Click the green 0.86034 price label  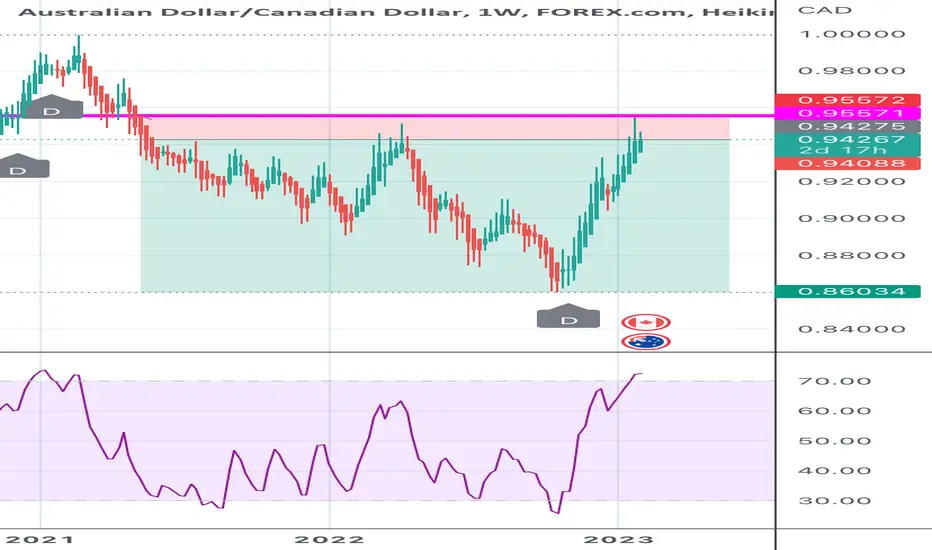[x=848, y=291]
